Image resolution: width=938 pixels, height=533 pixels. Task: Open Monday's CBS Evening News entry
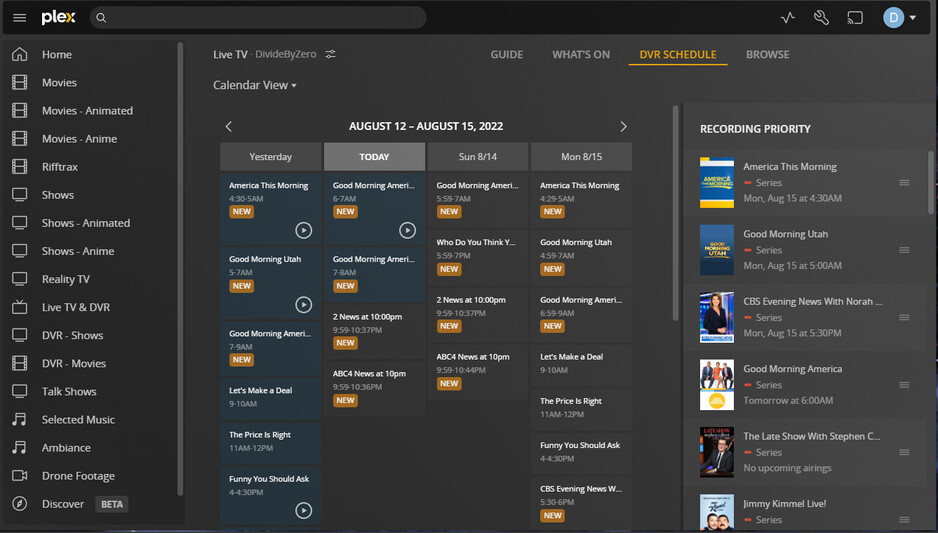[x=581, y=502]
